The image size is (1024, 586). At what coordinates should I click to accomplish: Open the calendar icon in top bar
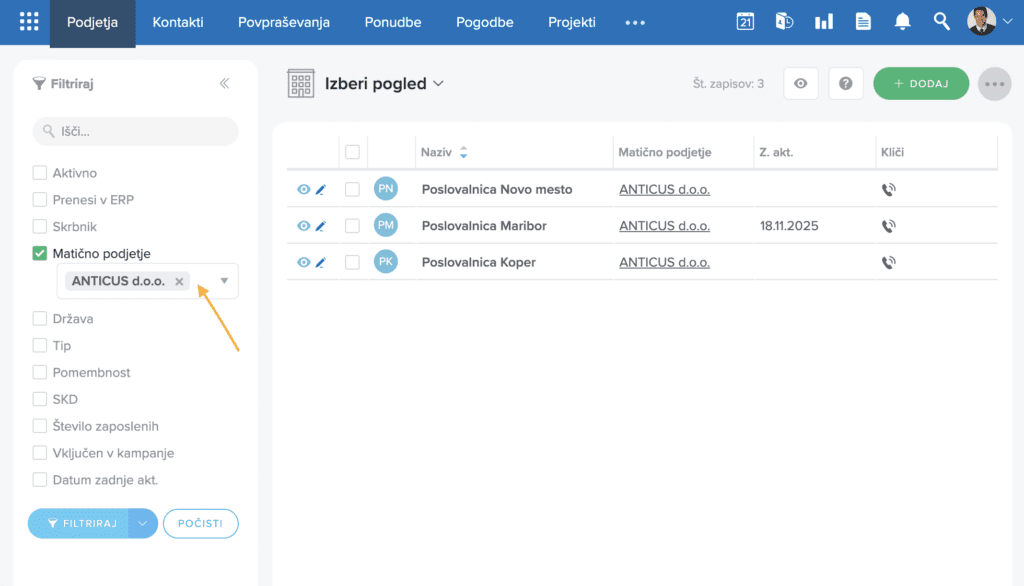pos(745,22)
